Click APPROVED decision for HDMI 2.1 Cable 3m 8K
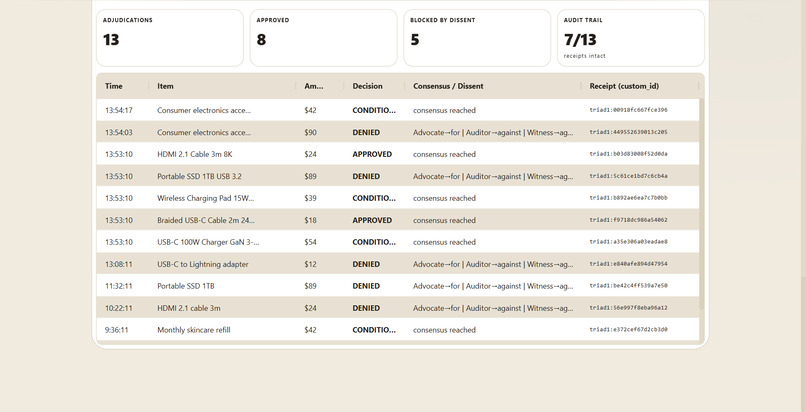Screen dimensions: 806x412 tap(372, 154)
